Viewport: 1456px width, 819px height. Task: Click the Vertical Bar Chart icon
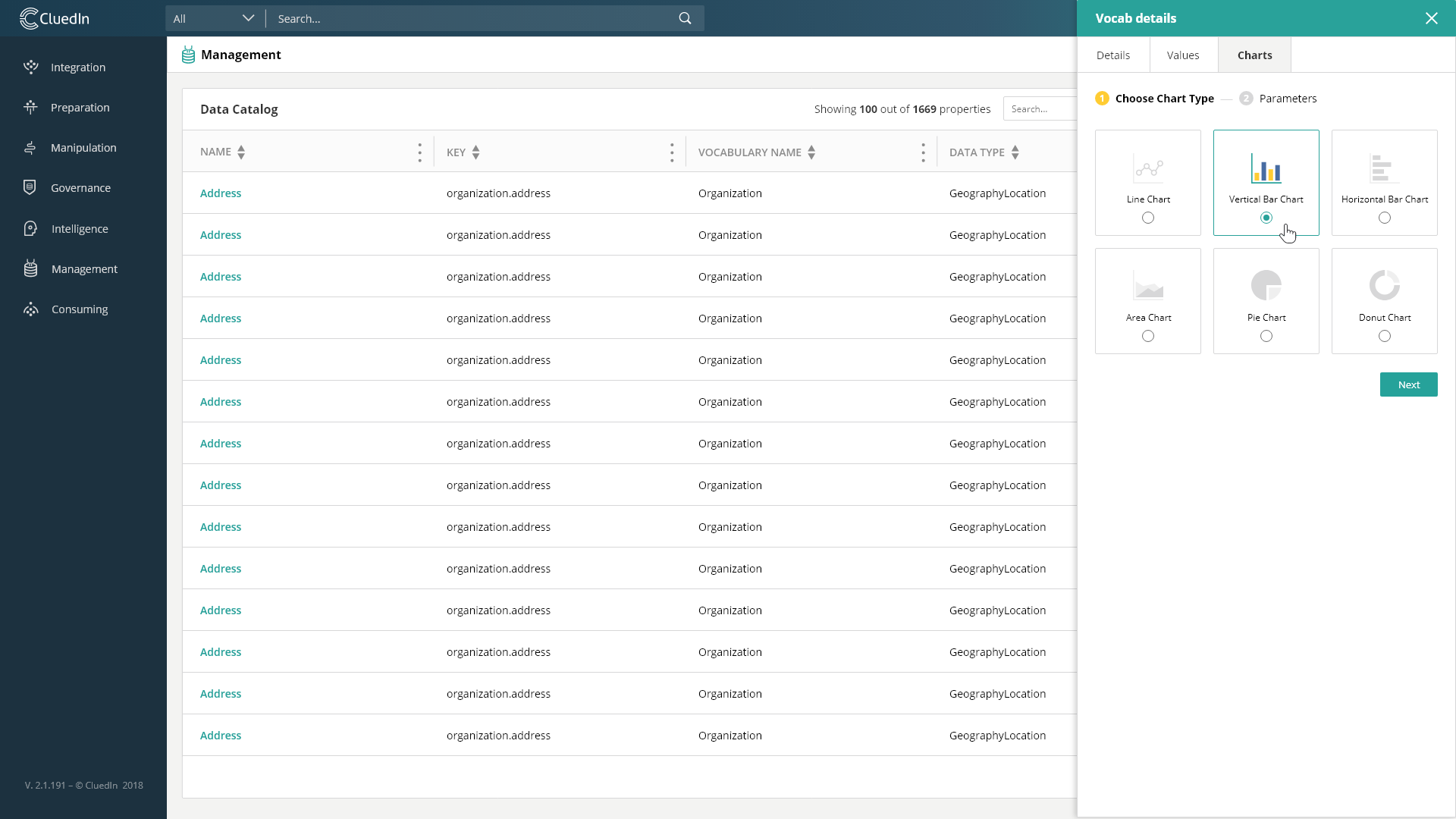pyautogui.click(x=1266, y=168)
